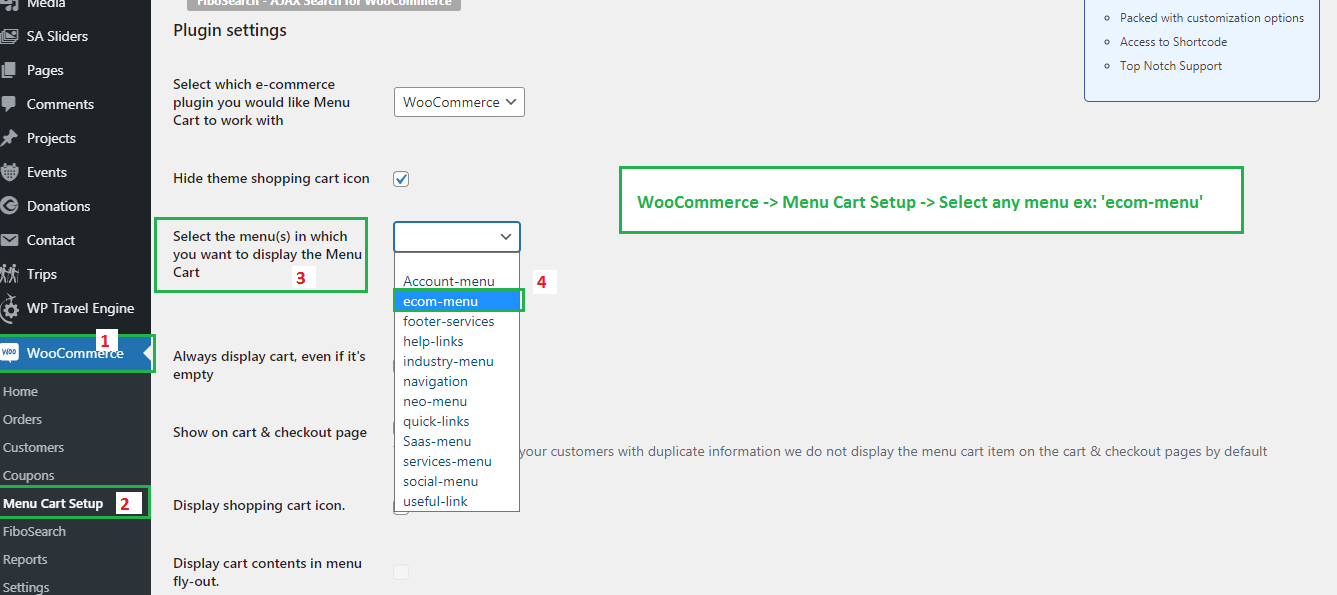Click the SA Sliders sidebar icon

click(9, 36)
